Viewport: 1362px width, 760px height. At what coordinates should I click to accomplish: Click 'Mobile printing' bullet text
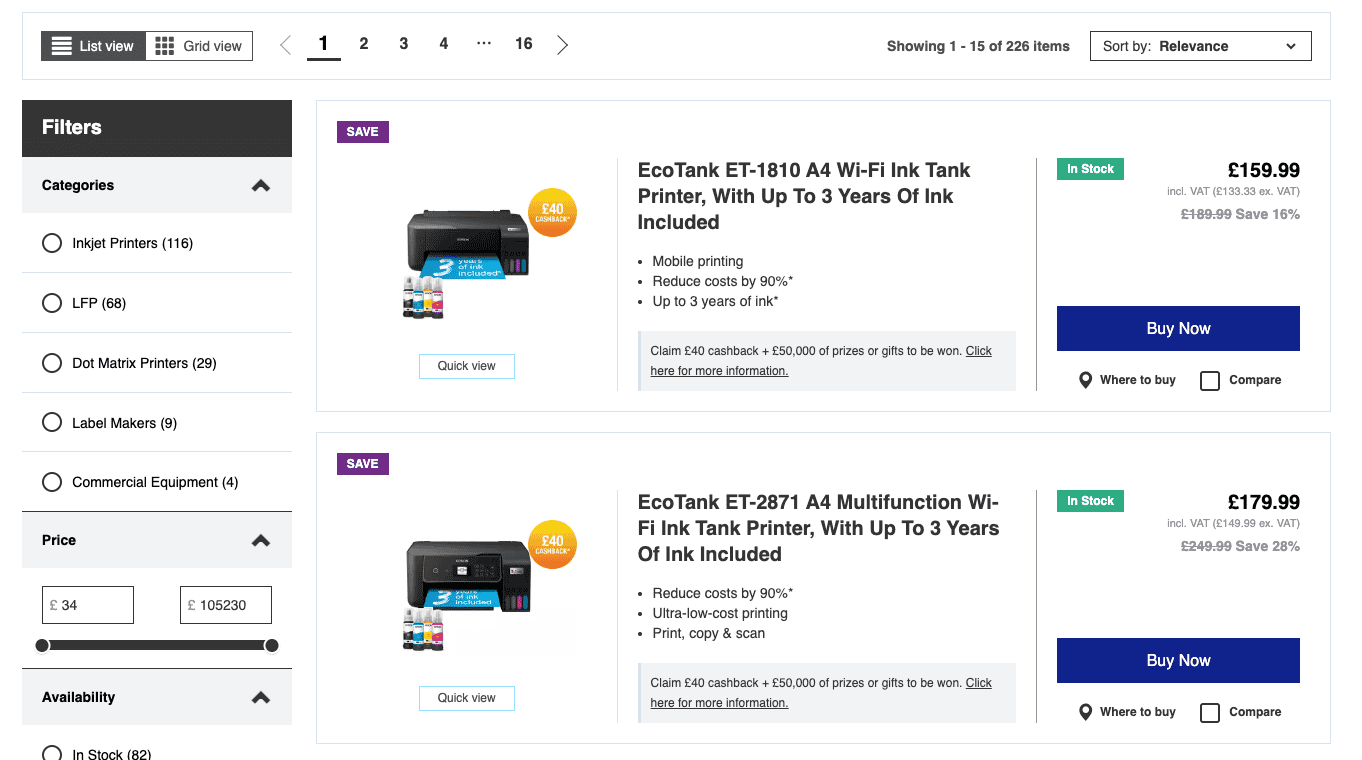click(x=698, y=261)
